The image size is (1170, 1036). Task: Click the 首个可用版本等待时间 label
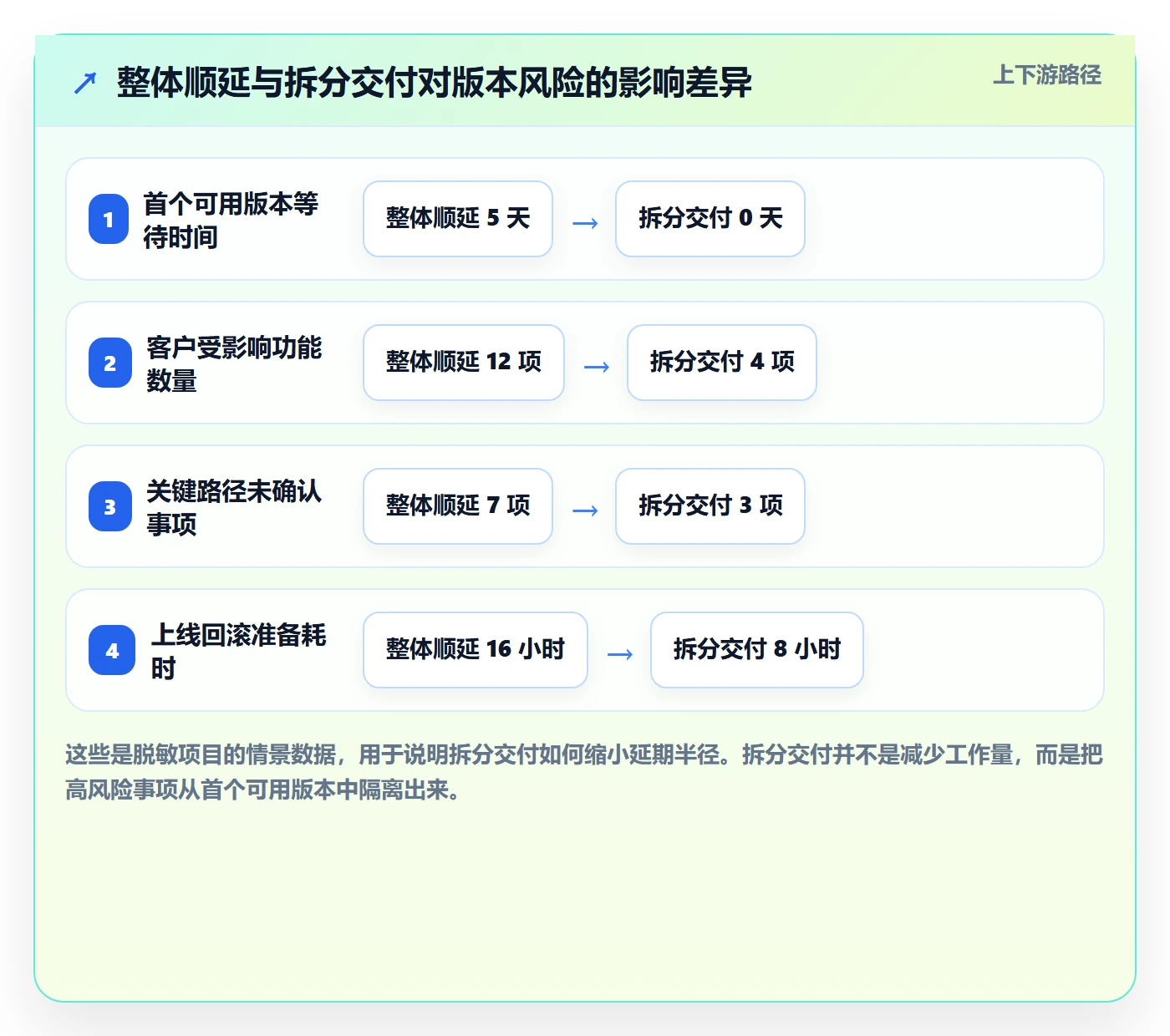[x=231, y=220]
